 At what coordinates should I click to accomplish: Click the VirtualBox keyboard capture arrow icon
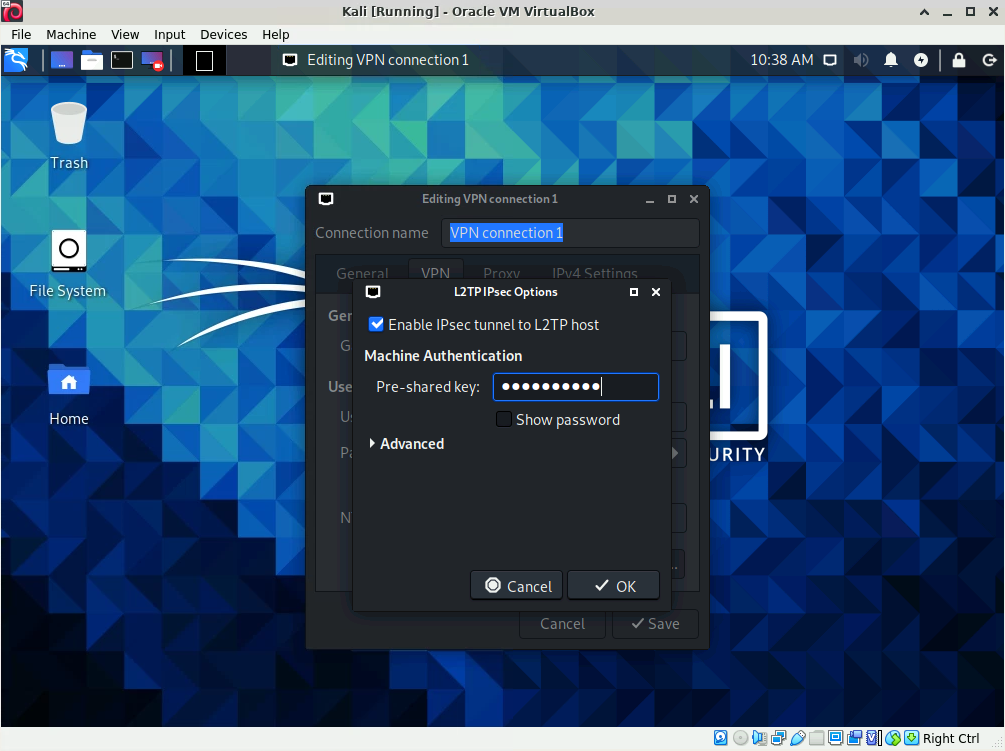tap(911, 738)
